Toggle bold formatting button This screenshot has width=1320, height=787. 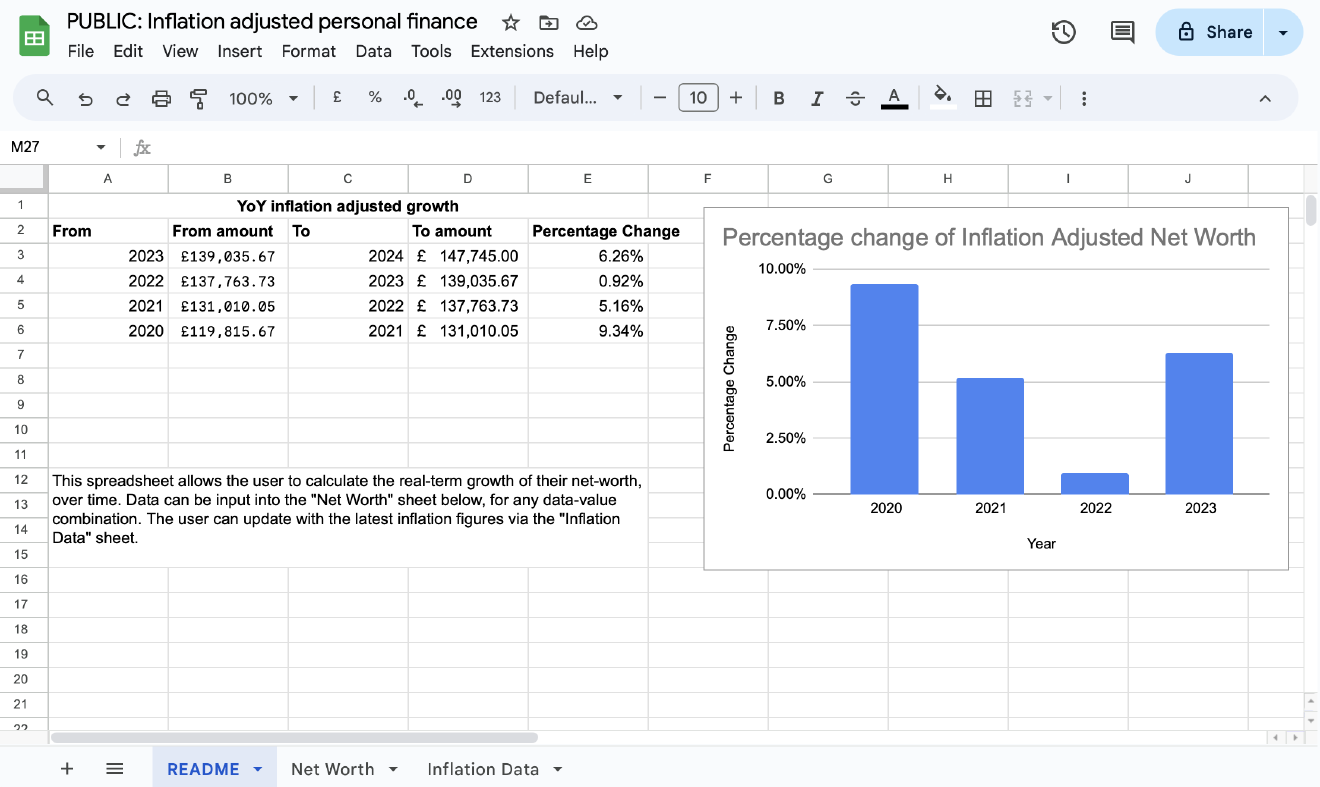tap(779, 98)
